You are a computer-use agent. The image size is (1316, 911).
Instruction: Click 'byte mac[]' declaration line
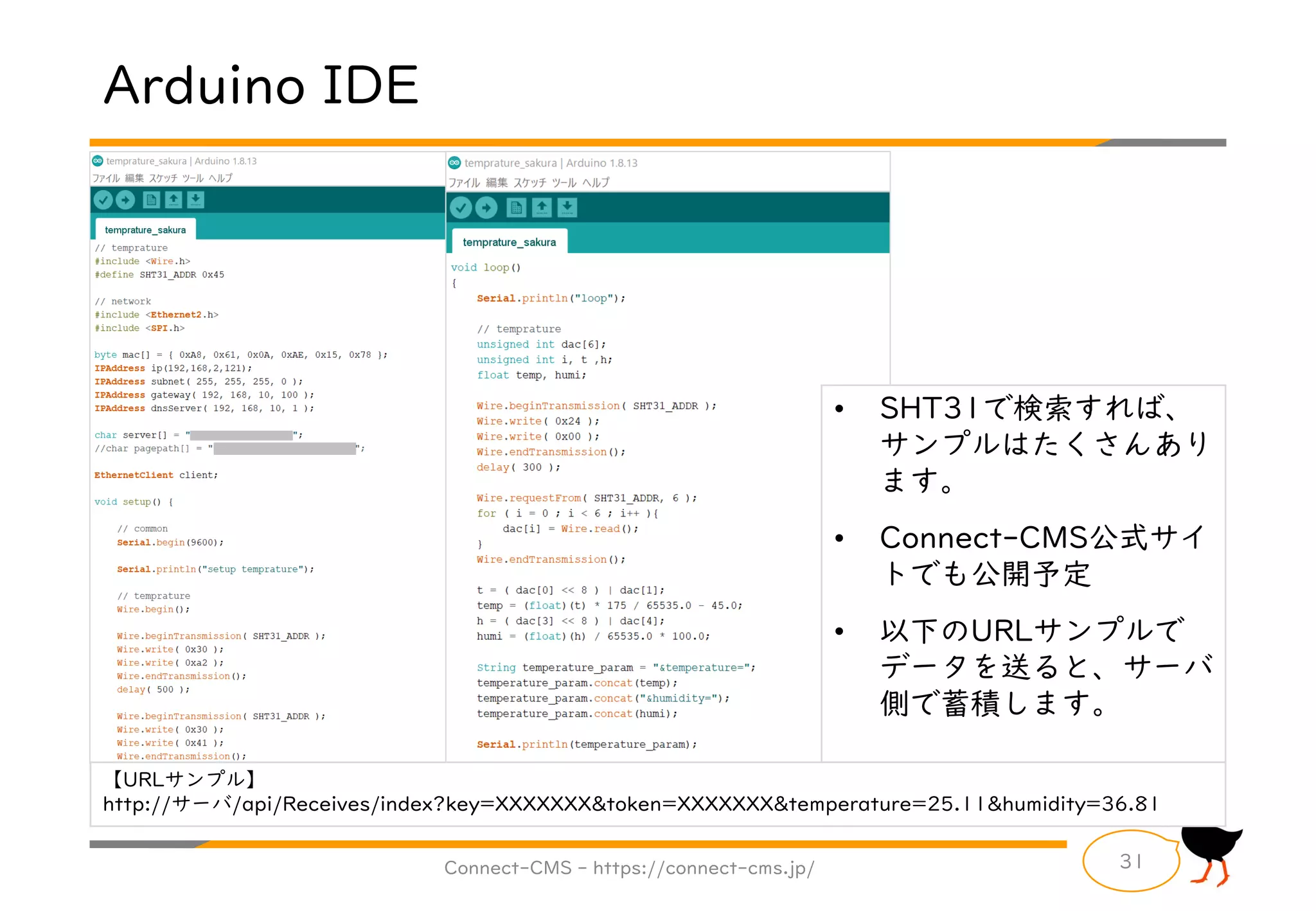click(241, 355)
